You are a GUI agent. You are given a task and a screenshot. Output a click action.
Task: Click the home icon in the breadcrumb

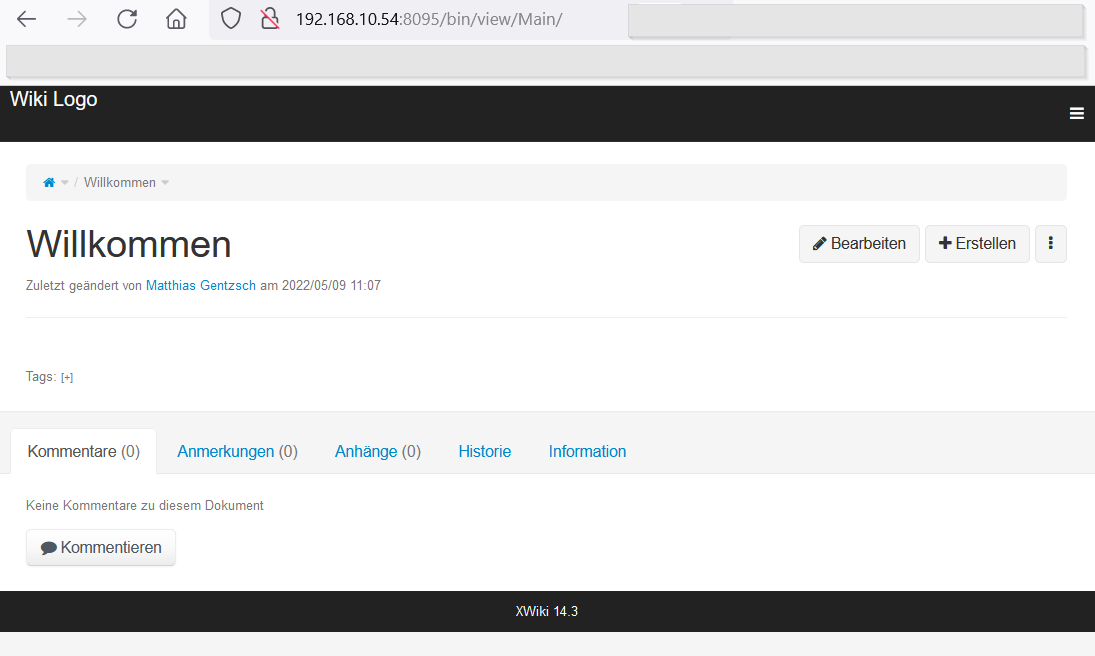(48, 183)
